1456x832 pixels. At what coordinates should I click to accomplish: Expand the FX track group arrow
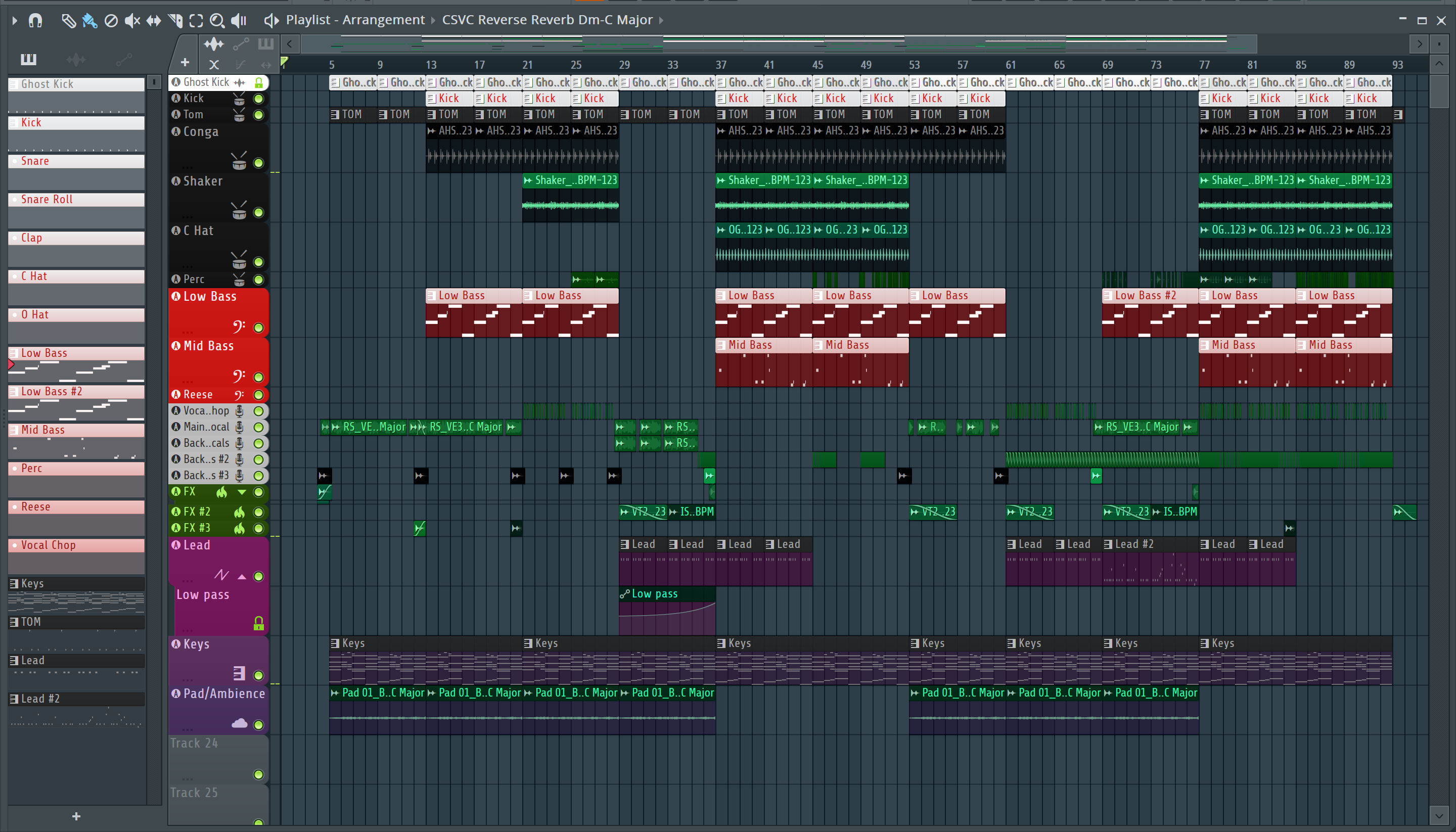[242, 492]
